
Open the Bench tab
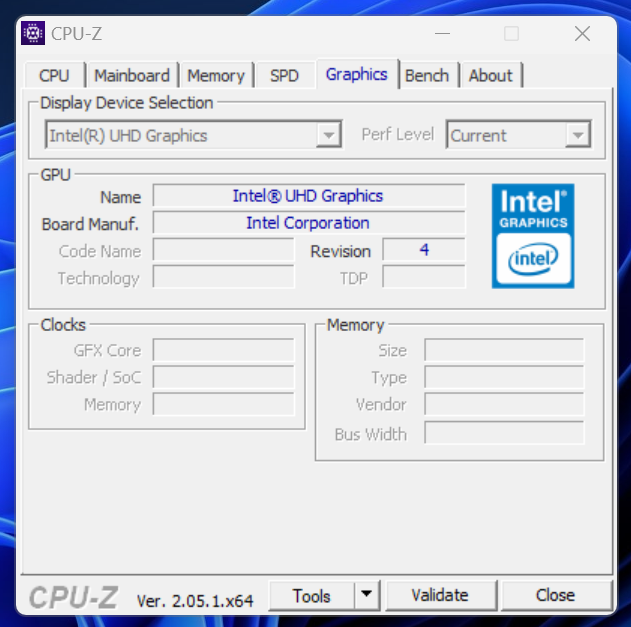pos(427,76)
